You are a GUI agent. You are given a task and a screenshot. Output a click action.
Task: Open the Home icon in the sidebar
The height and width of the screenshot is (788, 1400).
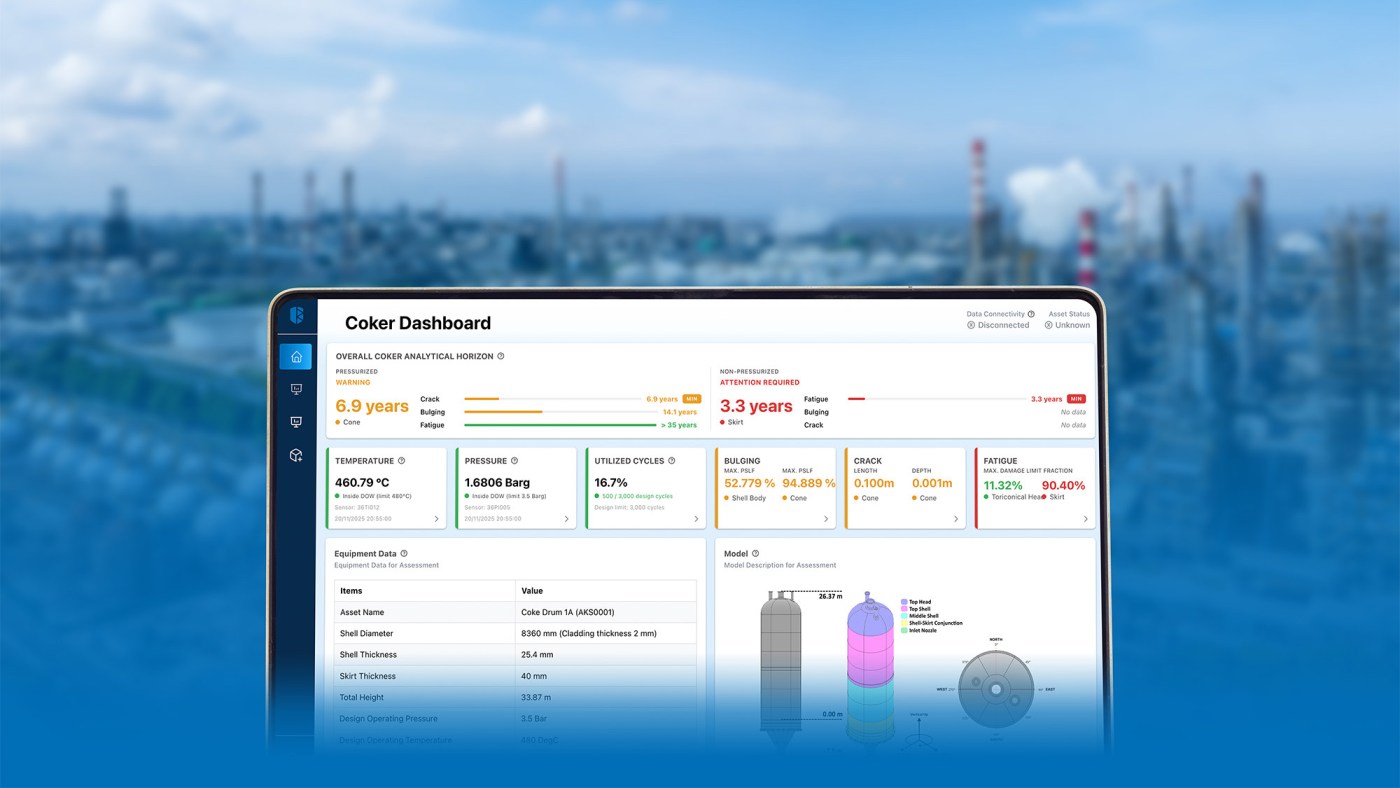(x=296, y=357)
